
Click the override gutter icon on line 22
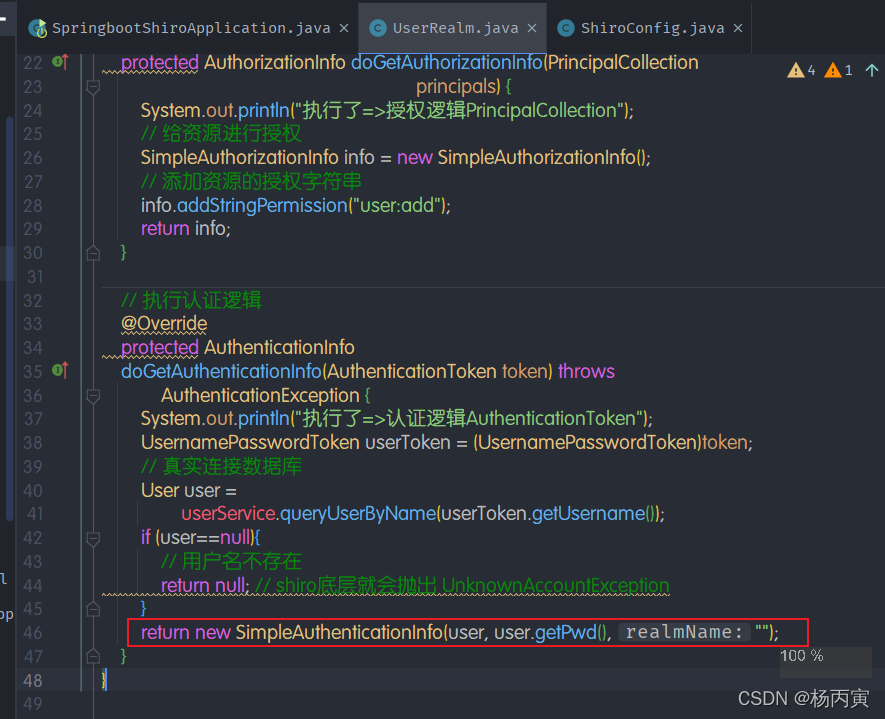60,62
